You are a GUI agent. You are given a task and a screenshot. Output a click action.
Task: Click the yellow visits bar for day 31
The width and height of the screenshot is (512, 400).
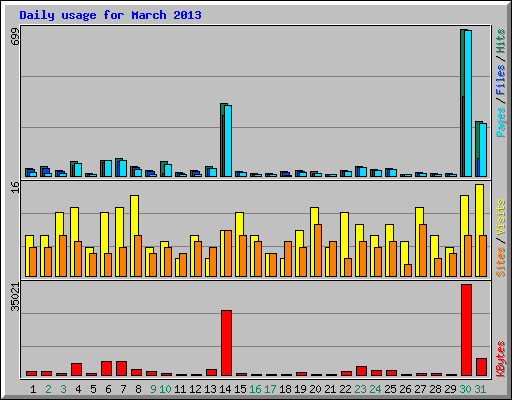click(x=479, y=230)
